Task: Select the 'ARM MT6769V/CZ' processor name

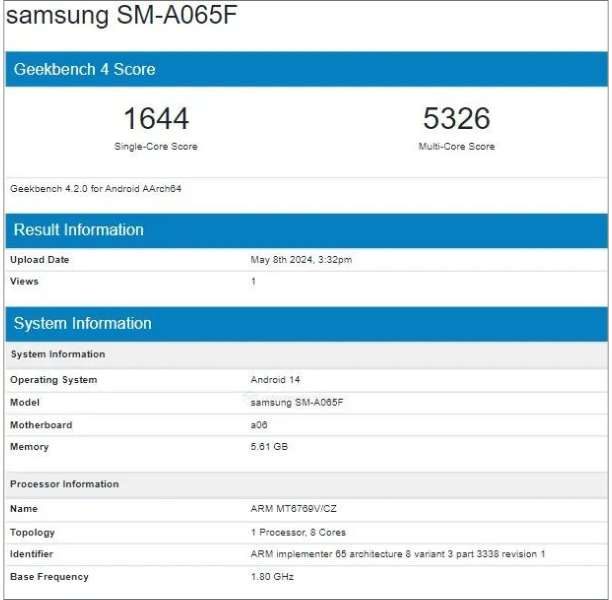Action: coord(294,509)
